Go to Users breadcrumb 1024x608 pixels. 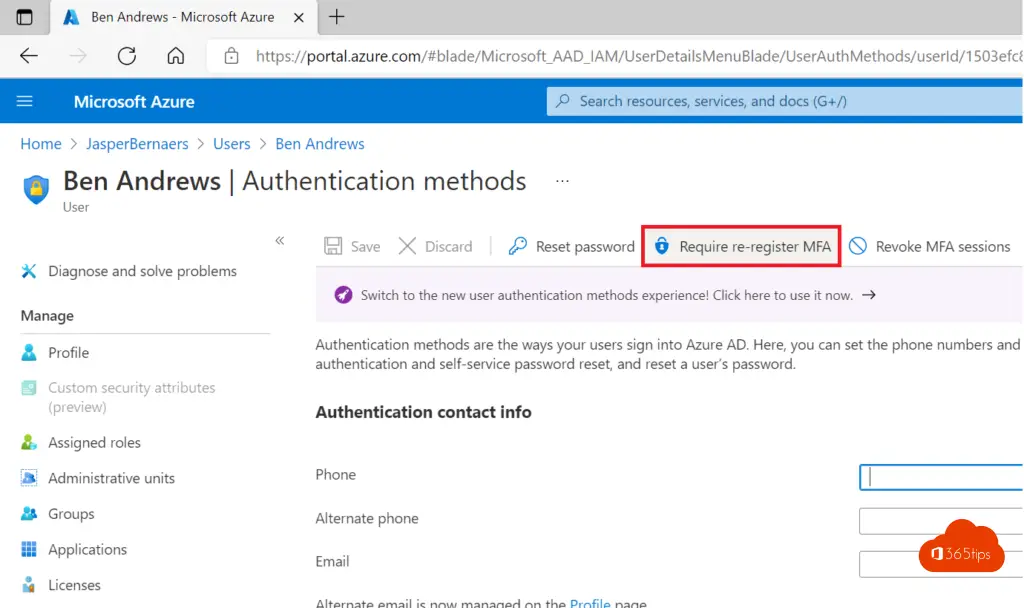pos(232,144)
